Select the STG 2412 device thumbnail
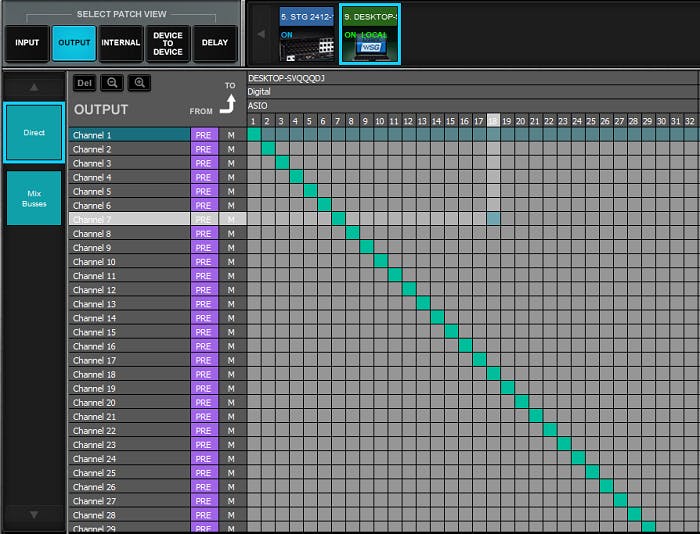This screenshot has width=700, height=534. click(x=306, y=32)
